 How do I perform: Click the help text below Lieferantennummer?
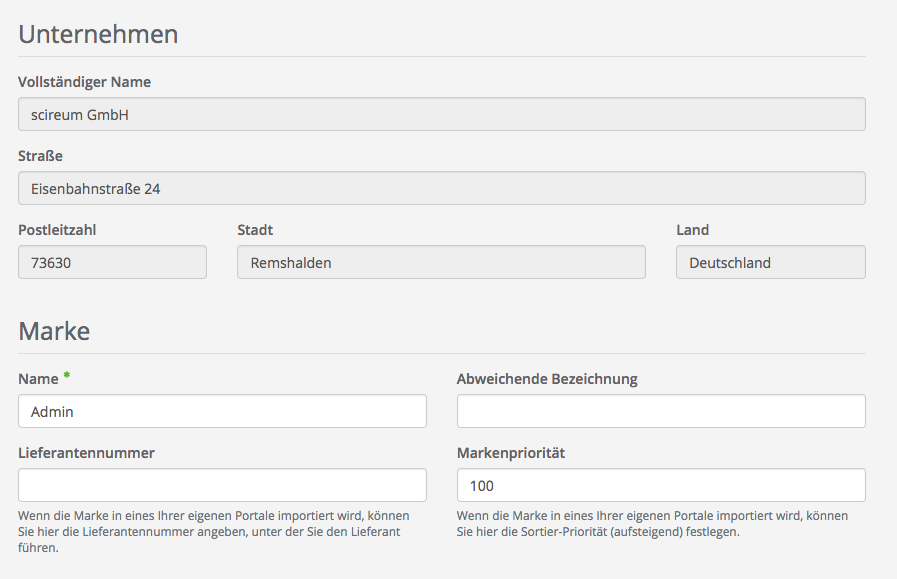[x=214, y=531]
